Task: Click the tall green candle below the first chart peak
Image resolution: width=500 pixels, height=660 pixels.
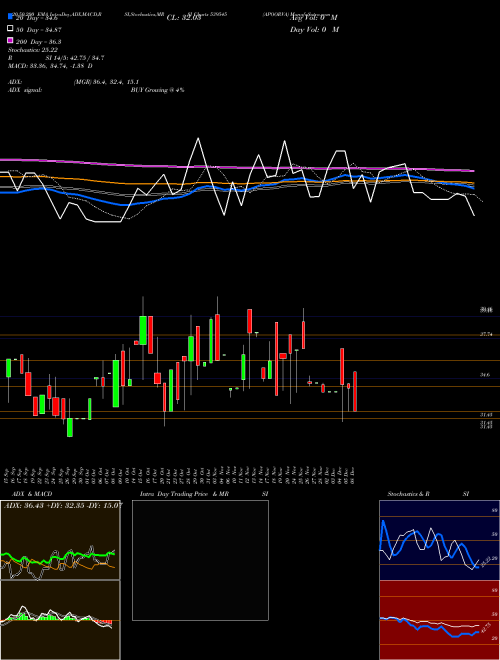Action: pyautogui.click(x=143, y=330)
